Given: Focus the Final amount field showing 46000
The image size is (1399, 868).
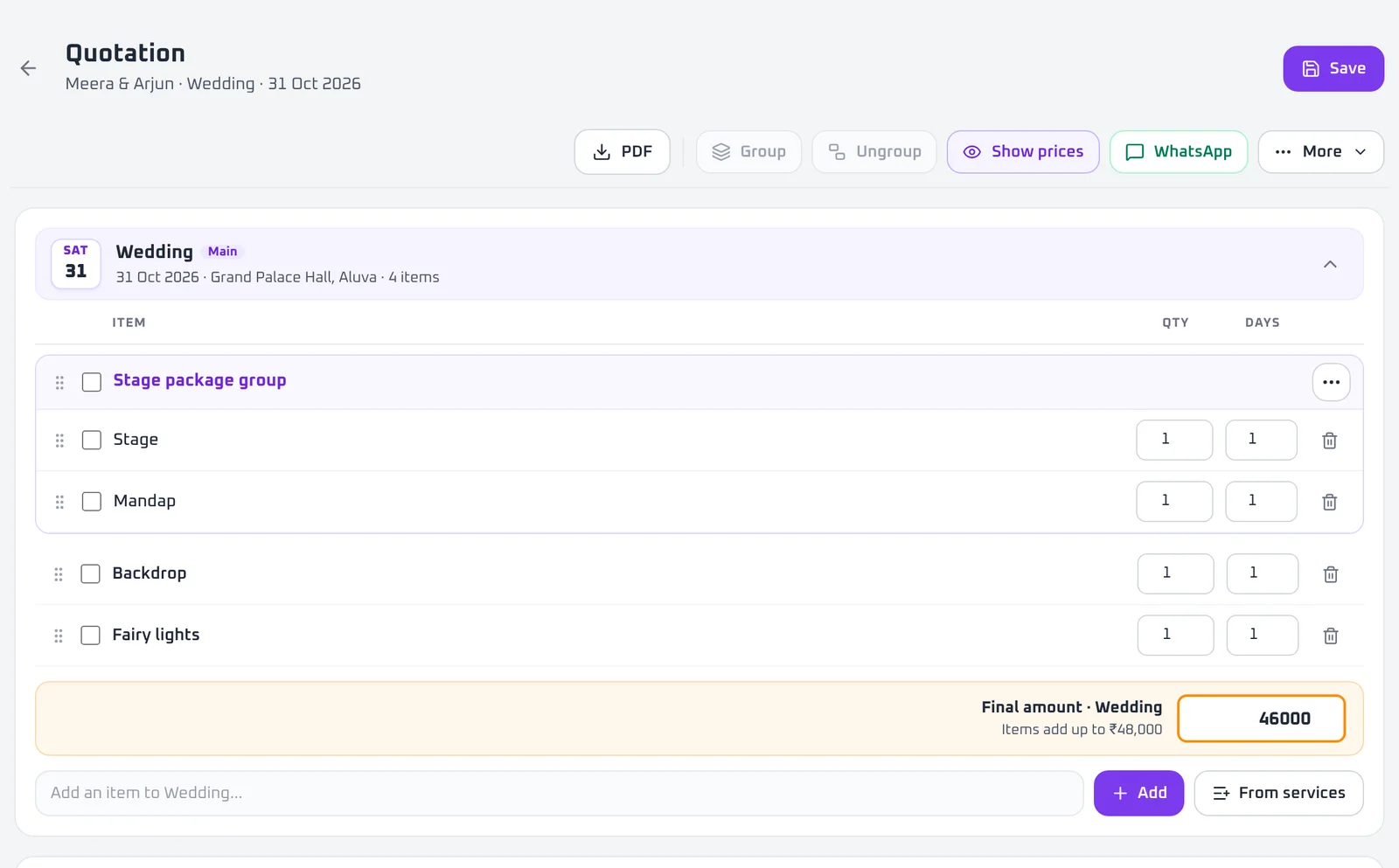Looking at the screenshot, I should 1261,719.
